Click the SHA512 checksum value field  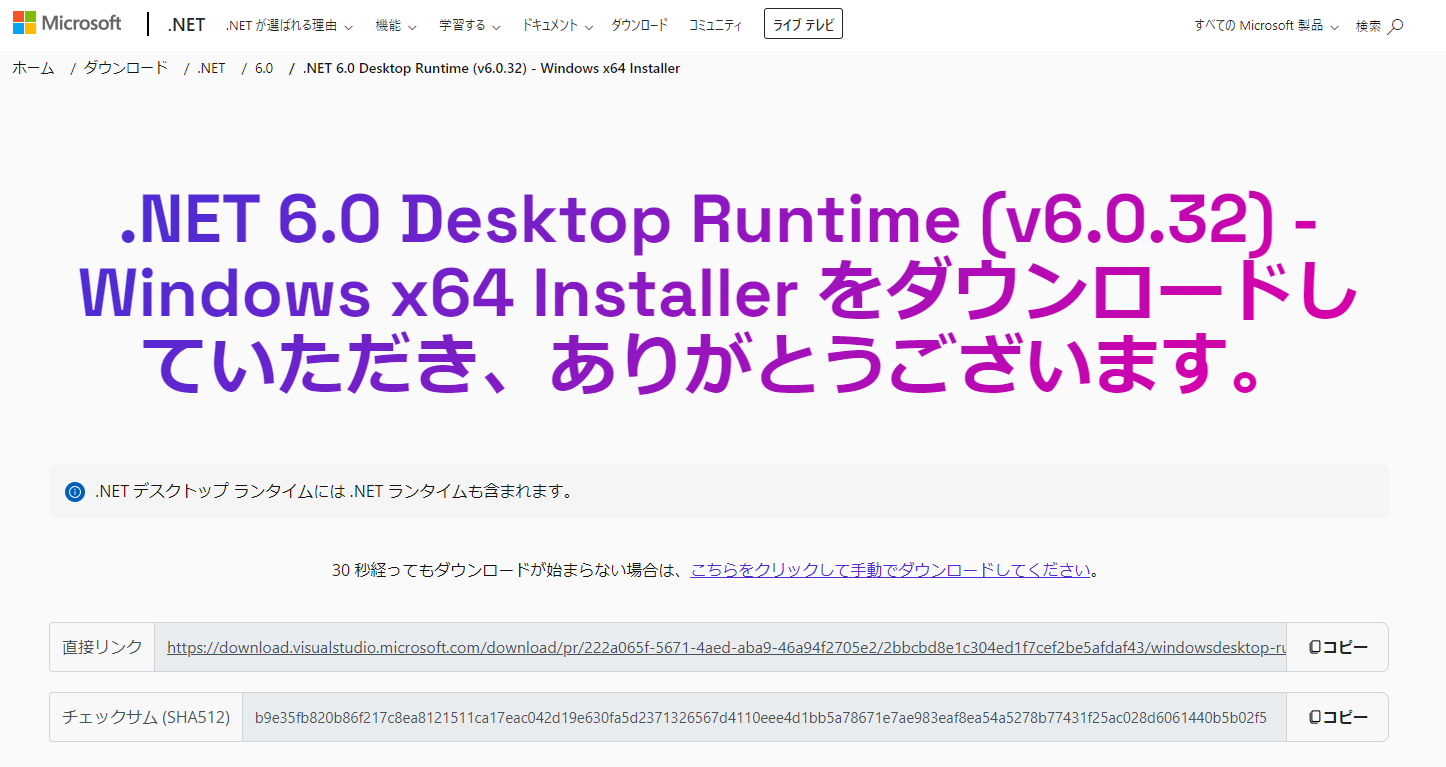pos(764,717)
